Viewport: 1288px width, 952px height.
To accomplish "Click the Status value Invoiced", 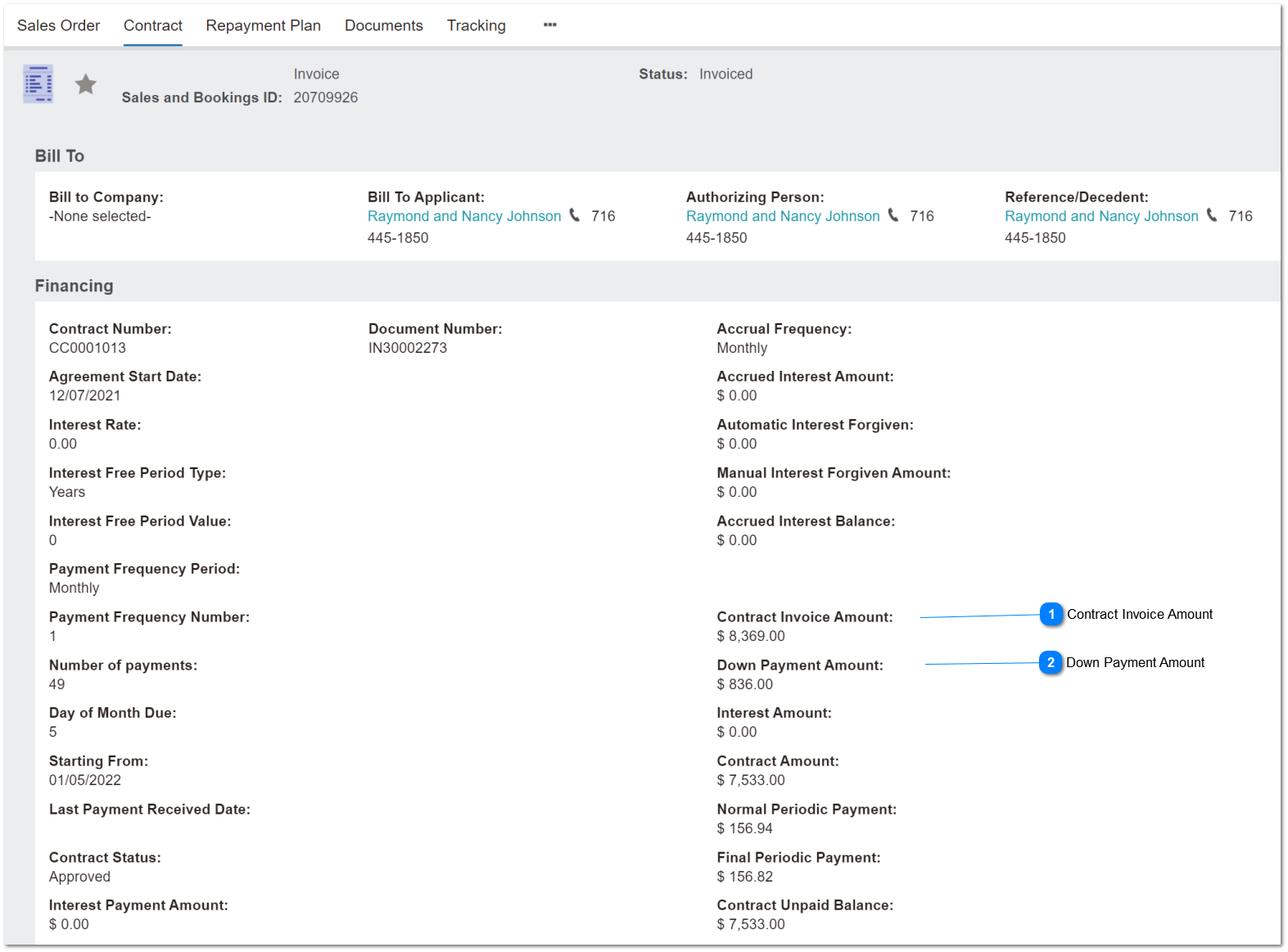I will (726, 74).
